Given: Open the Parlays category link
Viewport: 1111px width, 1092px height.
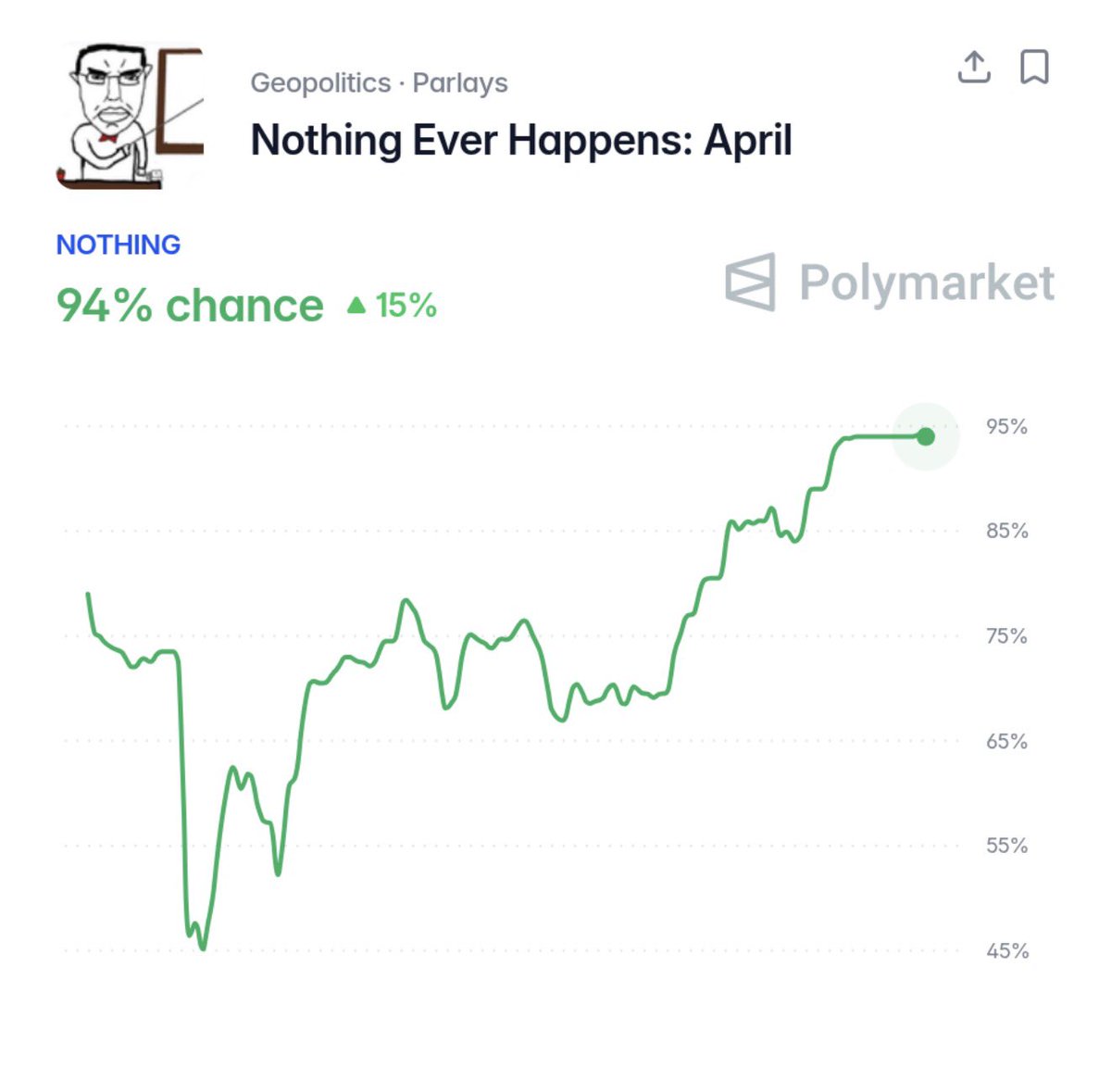Looking at the screenshot, I should [460, 83].
